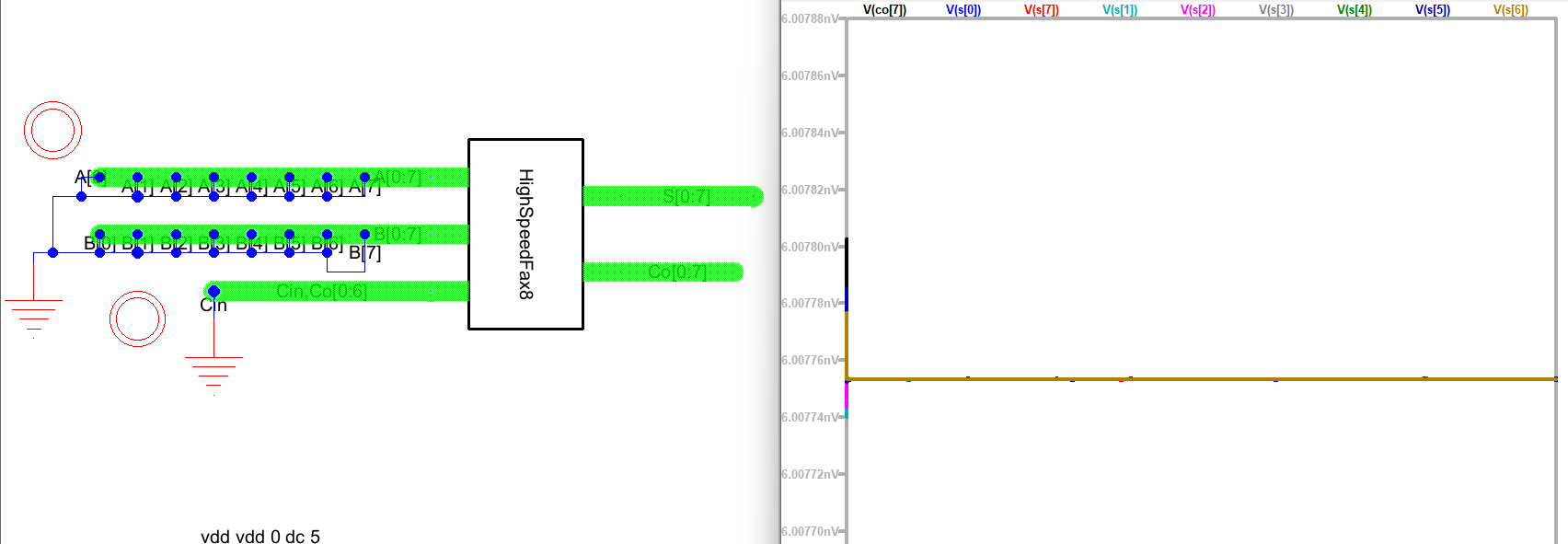Viewport: 1568px width, 544px height.
Task: Select the 'vdd vdd 0 dc 5' SPICE text
Action: coord(260,536)
